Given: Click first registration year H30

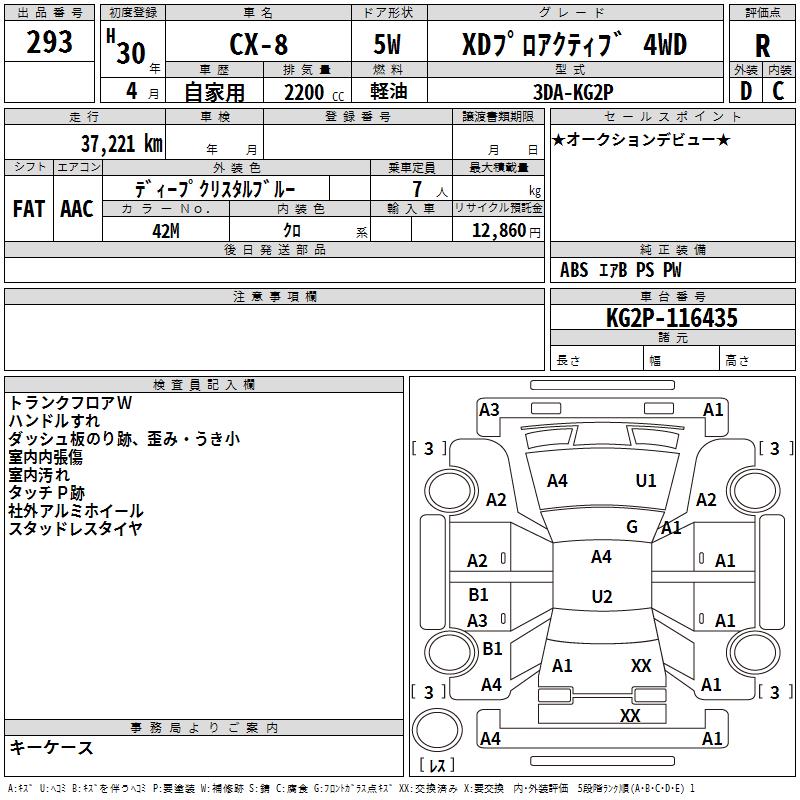Looking at the screenshot, I should tap(126, 47).
